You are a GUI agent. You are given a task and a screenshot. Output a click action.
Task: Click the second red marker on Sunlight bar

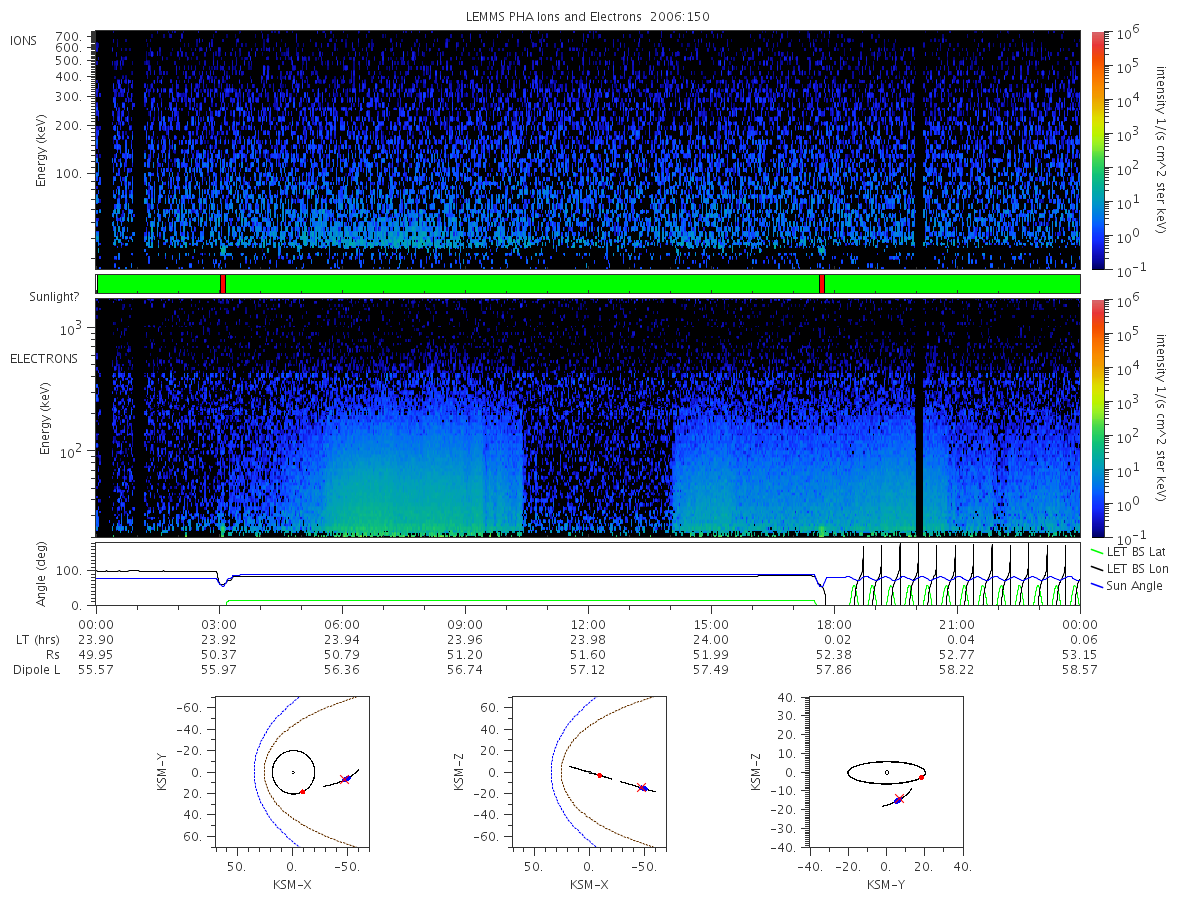(821, 284)
